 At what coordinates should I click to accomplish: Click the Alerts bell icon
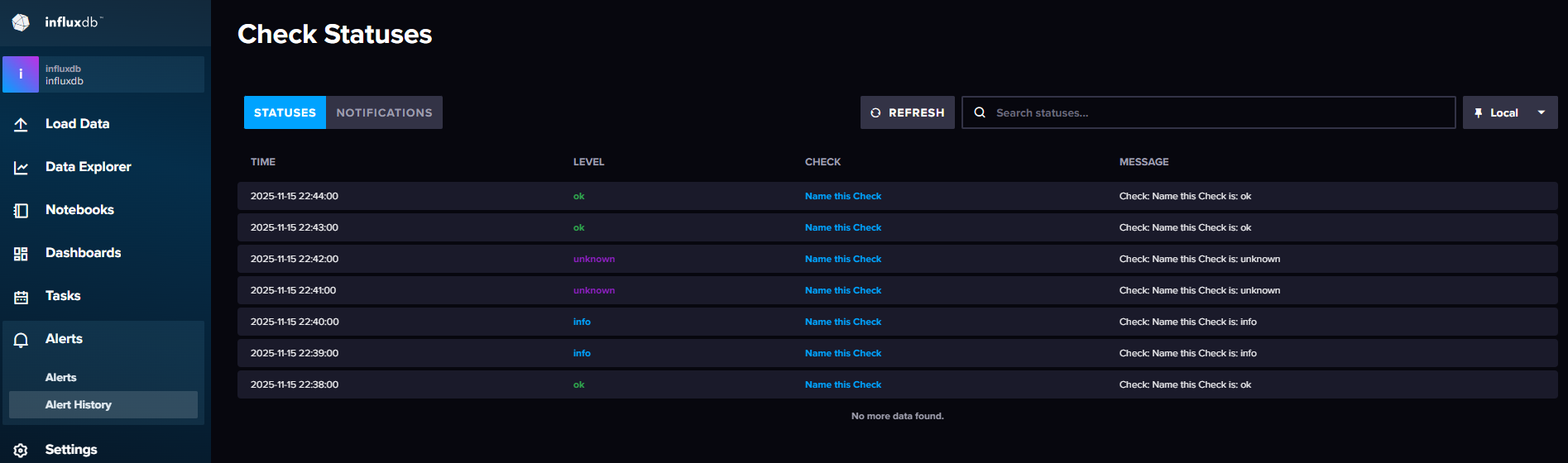tap(22, 340)
